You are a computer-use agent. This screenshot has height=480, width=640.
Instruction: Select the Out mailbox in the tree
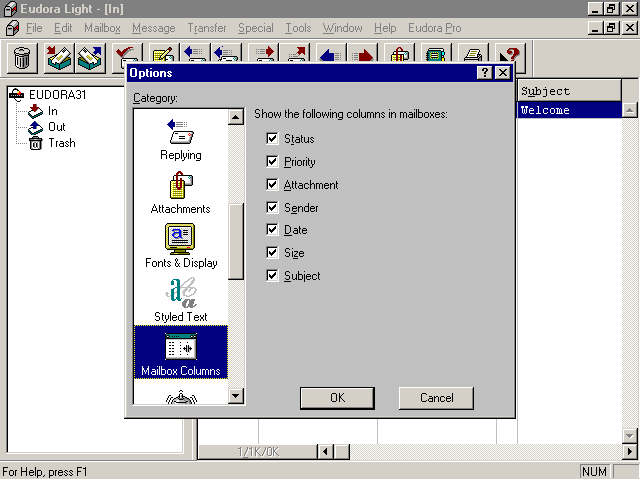[57, 127]
